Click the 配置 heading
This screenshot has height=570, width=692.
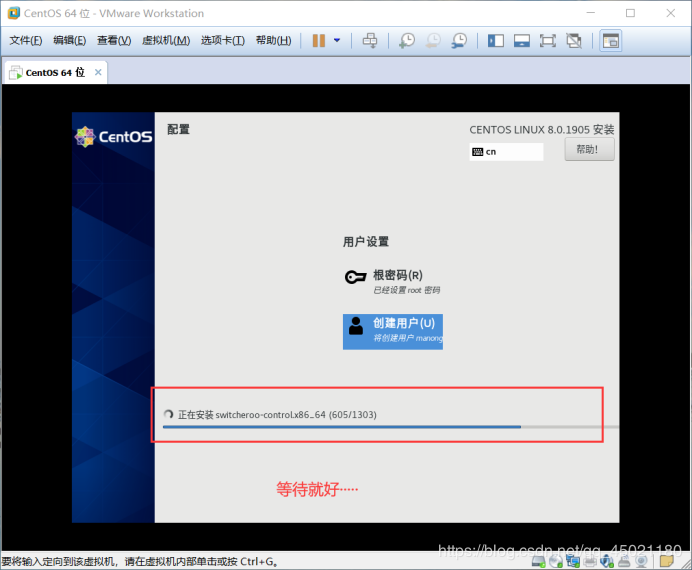pos(178,129)
